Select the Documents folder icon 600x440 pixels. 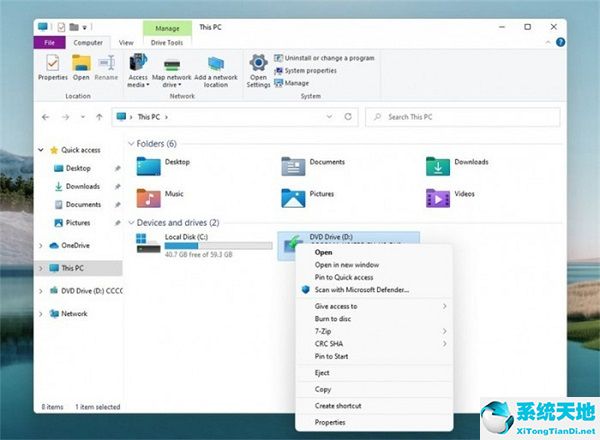[293, 166]
